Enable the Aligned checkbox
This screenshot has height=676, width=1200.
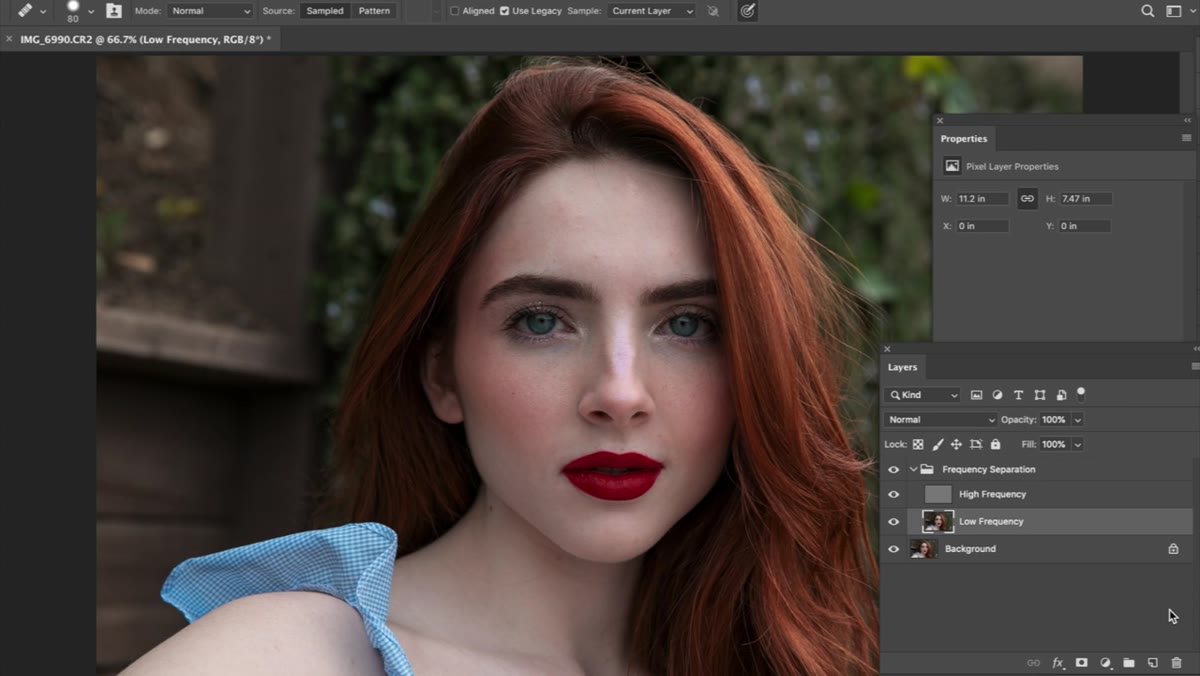(x=454, y=11)
